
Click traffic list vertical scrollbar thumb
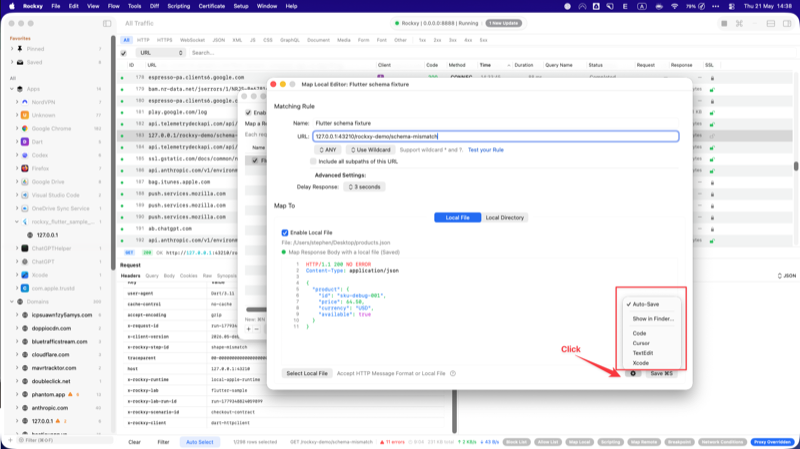[x=795, y=166]
